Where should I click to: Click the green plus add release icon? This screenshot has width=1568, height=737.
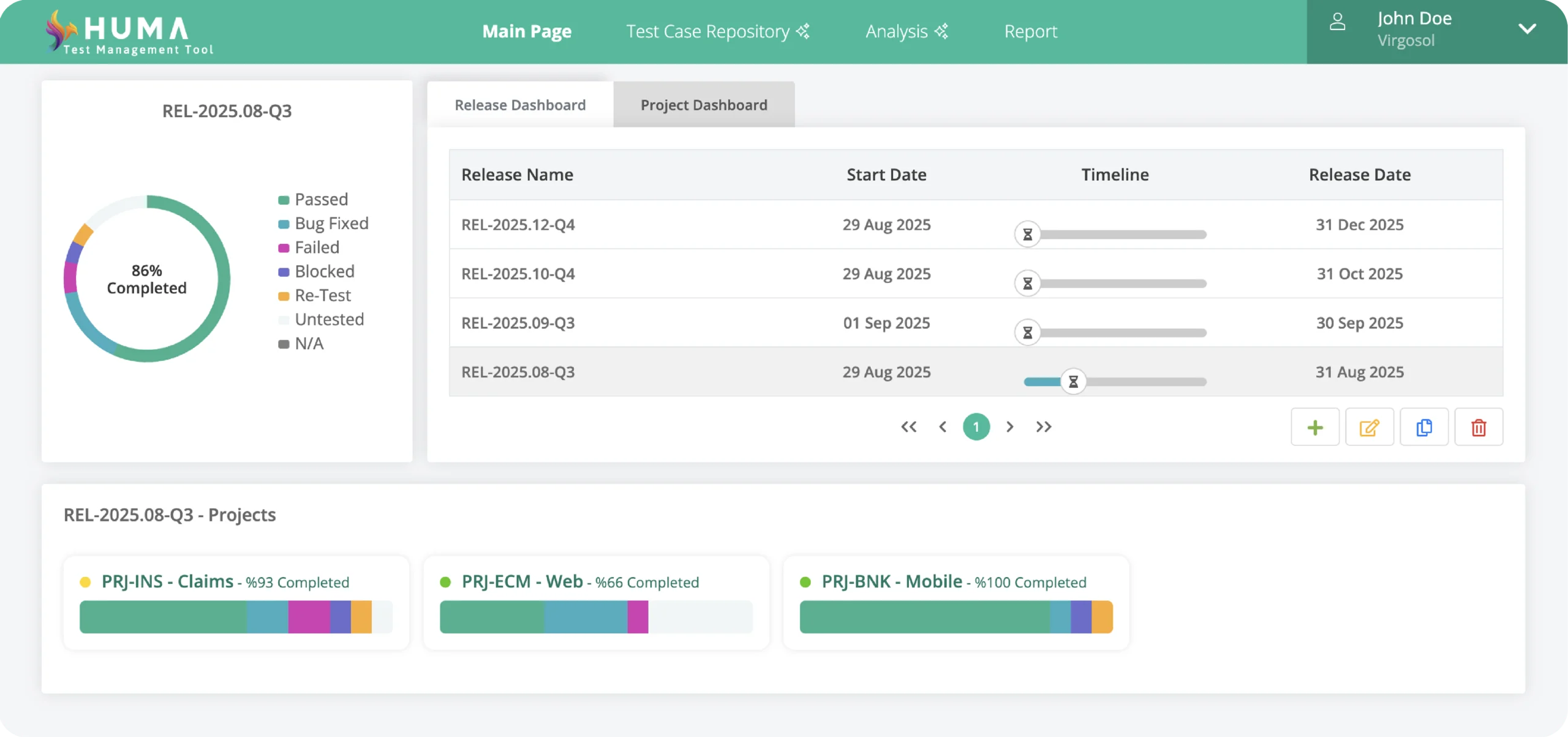click(1314, 427)
